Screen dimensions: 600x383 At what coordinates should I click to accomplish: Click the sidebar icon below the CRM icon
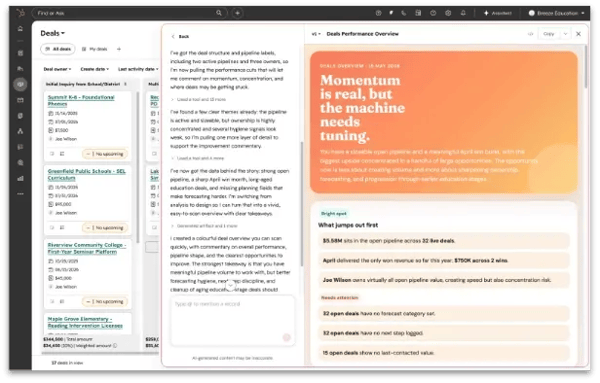click(20, 100)
